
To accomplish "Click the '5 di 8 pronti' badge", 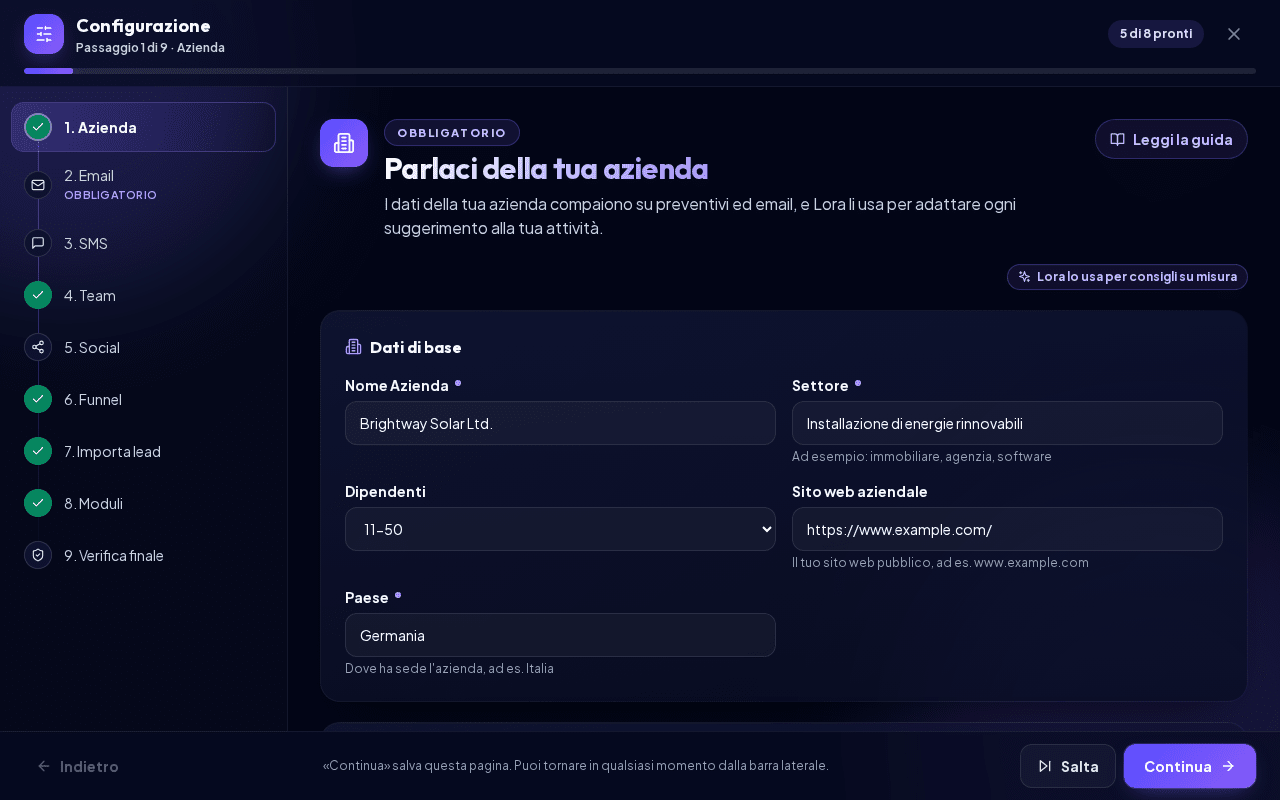I will point(1156,34).
